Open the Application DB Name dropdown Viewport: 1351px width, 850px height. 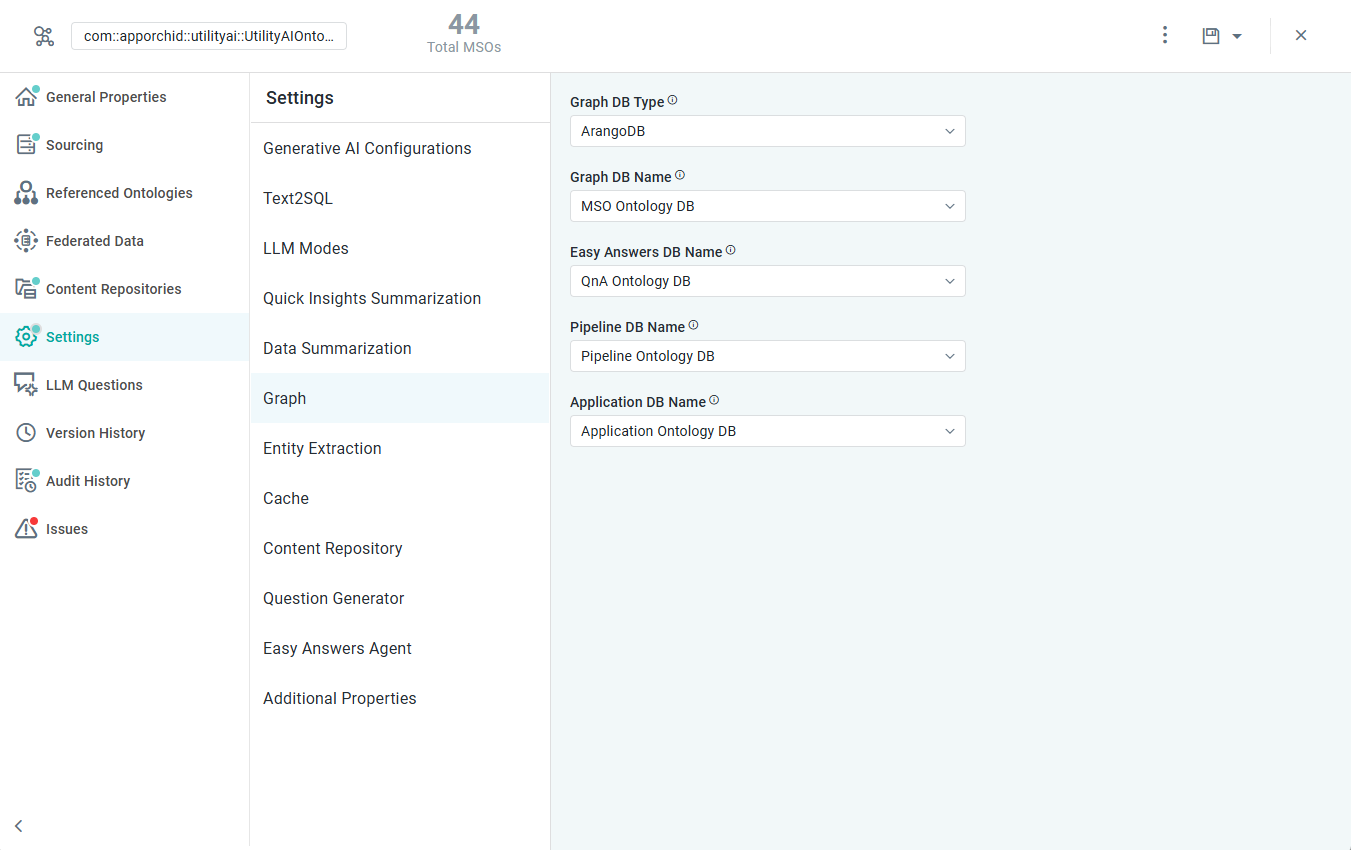point(768,431)
